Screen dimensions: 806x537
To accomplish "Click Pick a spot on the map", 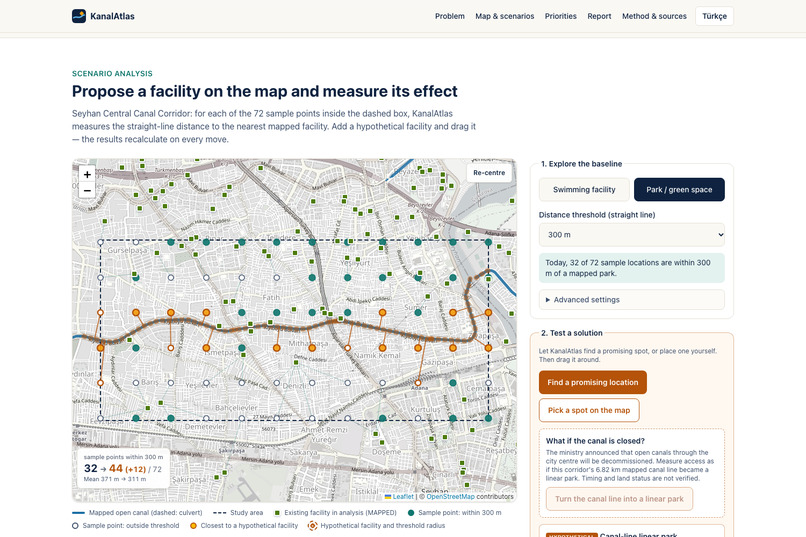I will 589,410.
